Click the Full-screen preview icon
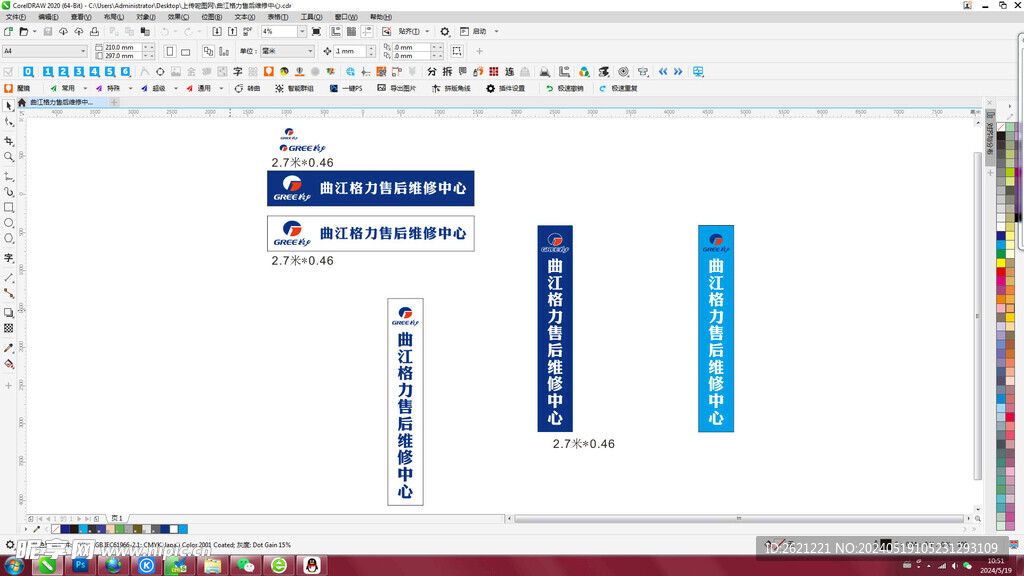1024x576 pixels. (x=317, y=31)
